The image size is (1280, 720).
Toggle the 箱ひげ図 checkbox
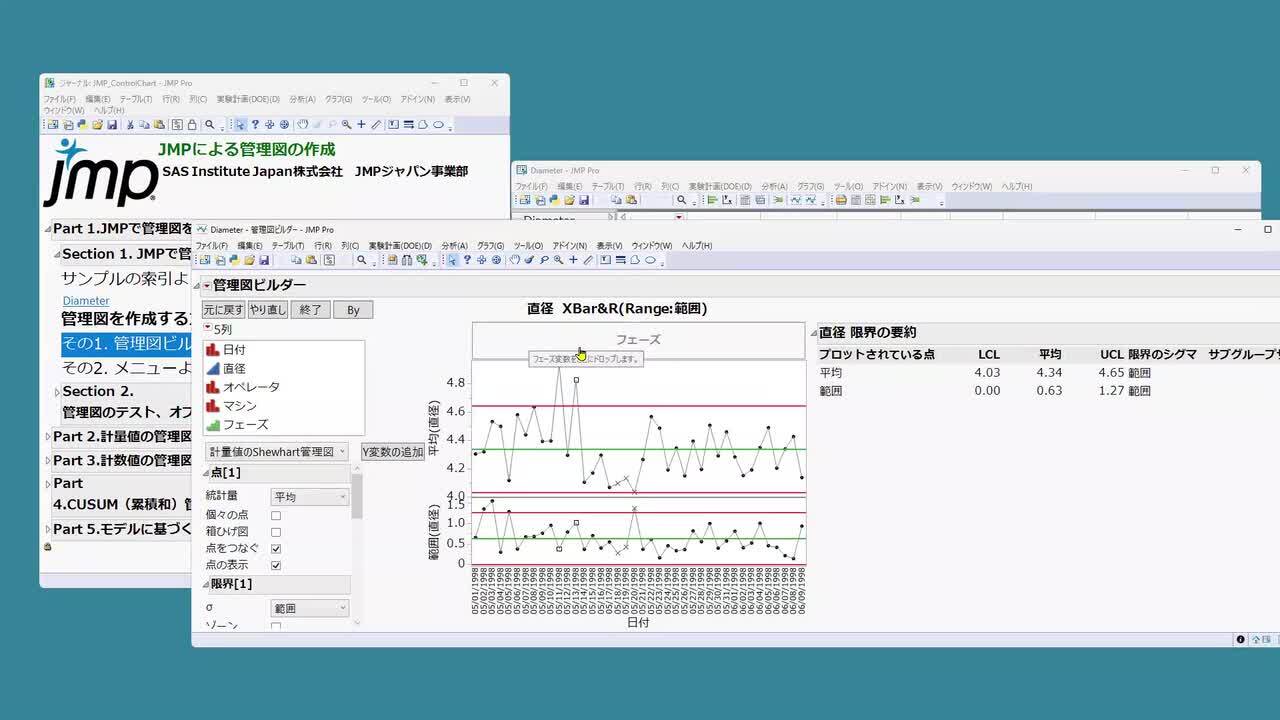(276, 532)
